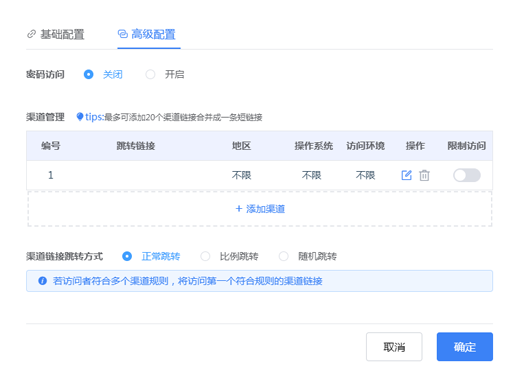Image resolution: width=520 pixels, height=380 pixels.
Task: Confirm with the 确定 button
Action: [x=465, y=347]
